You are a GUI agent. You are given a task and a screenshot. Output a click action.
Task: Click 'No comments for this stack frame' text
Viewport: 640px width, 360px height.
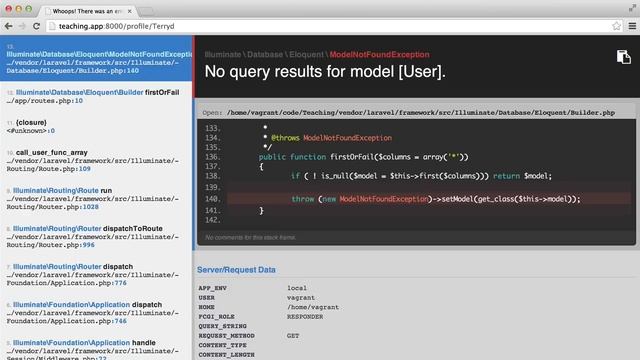pos(250,237)
